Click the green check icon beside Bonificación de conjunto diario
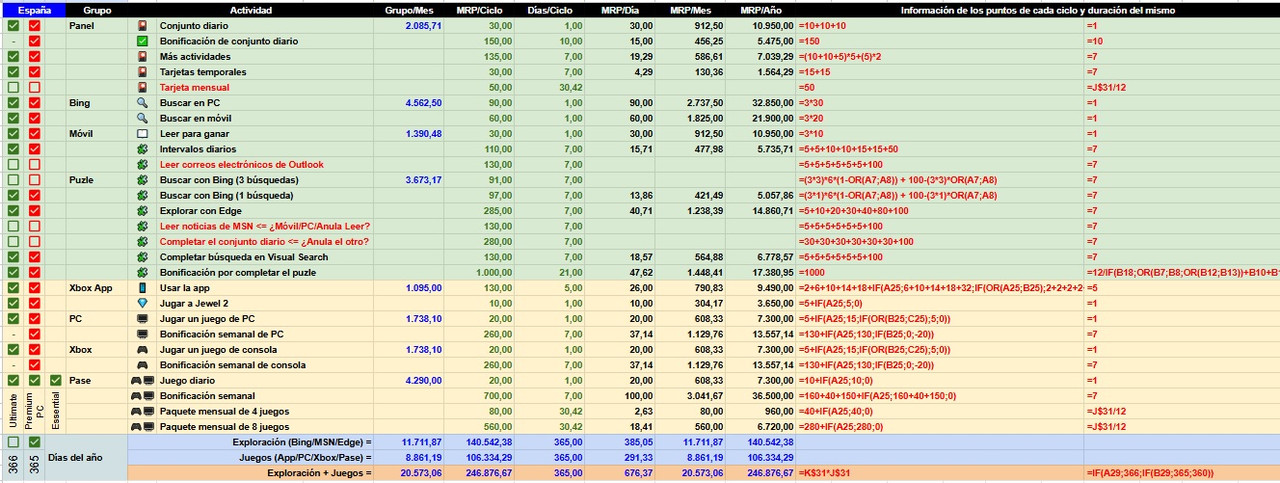Viewport: 1280px width, 483px height. click(x=142, y=41)
